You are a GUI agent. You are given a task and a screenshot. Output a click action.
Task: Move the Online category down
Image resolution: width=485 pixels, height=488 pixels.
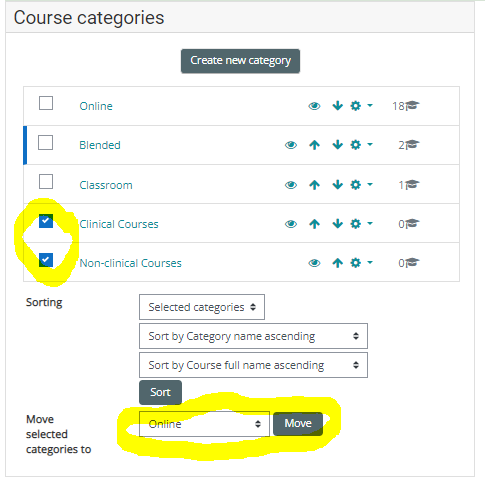coord(338,106)
